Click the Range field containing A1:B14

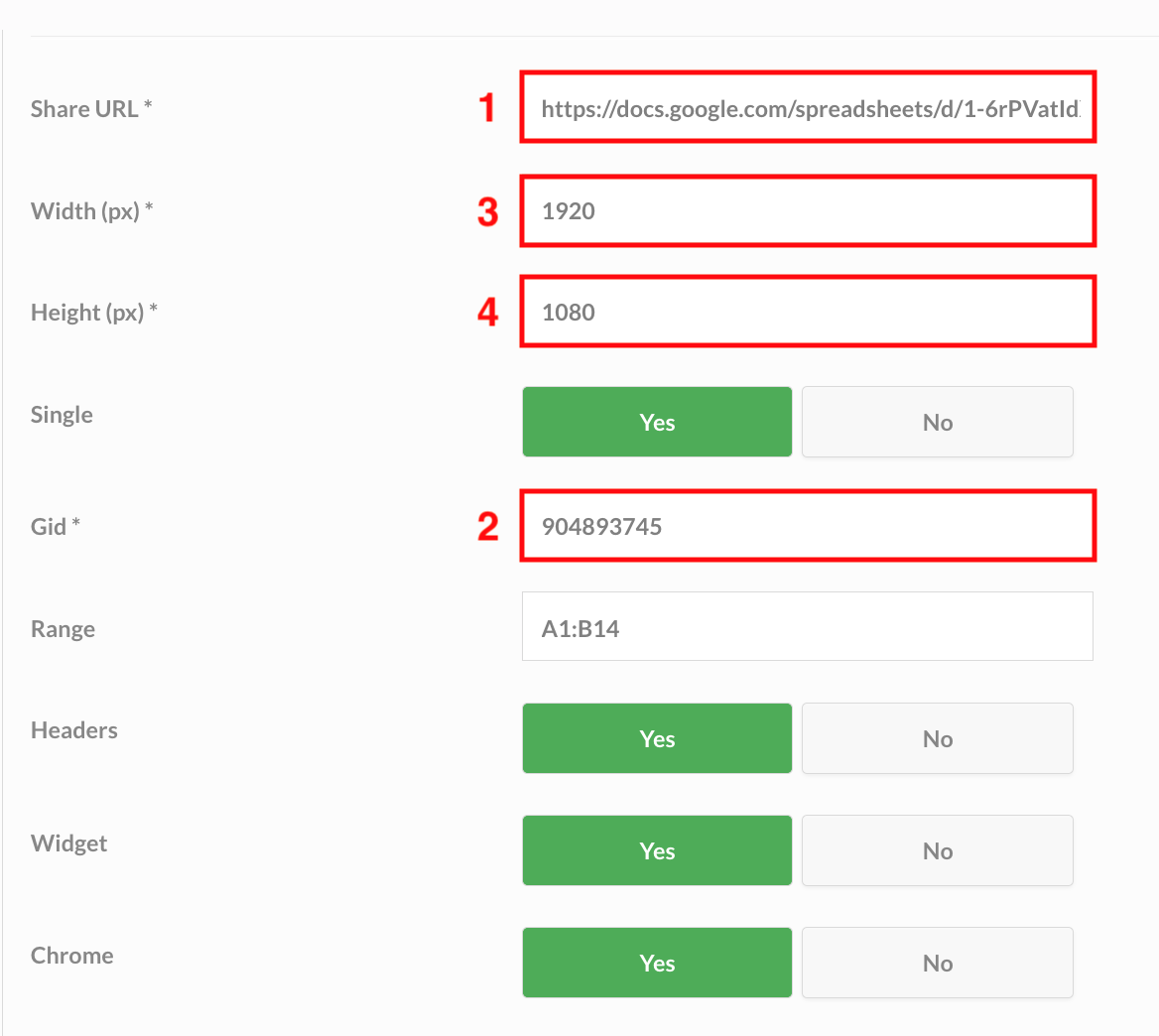pos(806,626)
